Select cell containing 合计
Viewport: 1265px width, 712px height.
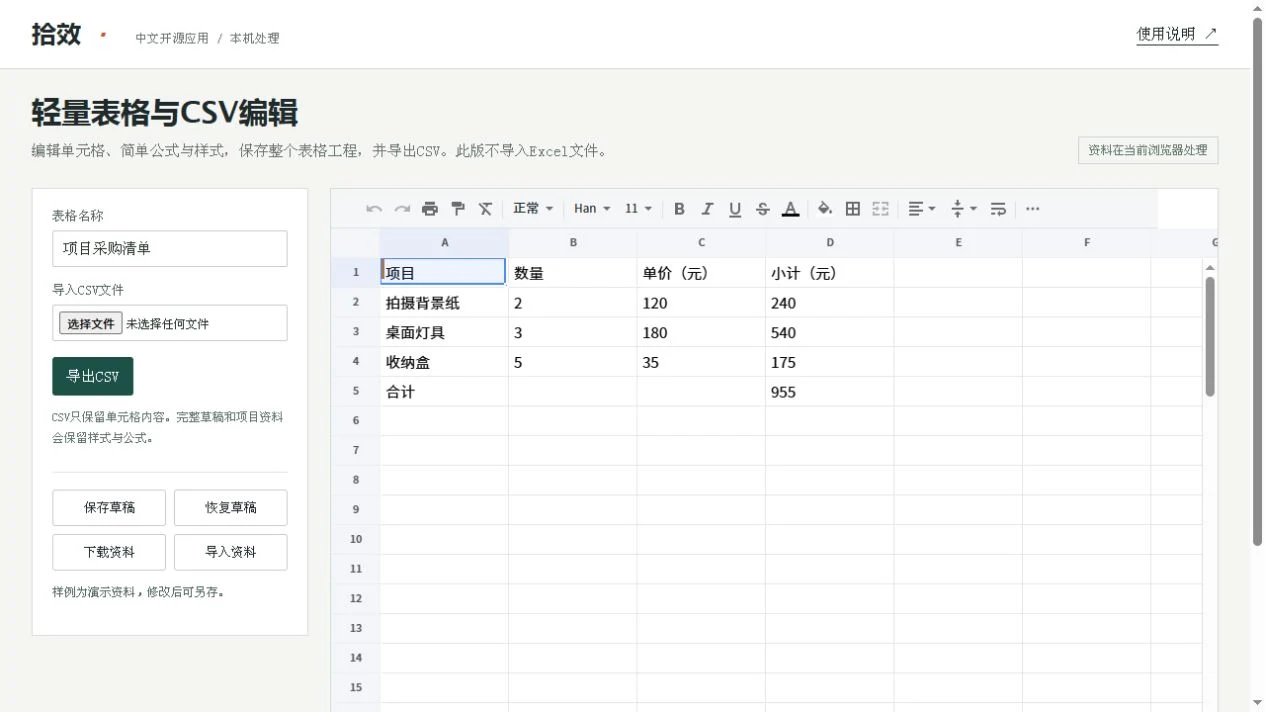pyautogui.click(x=444, y=391)
